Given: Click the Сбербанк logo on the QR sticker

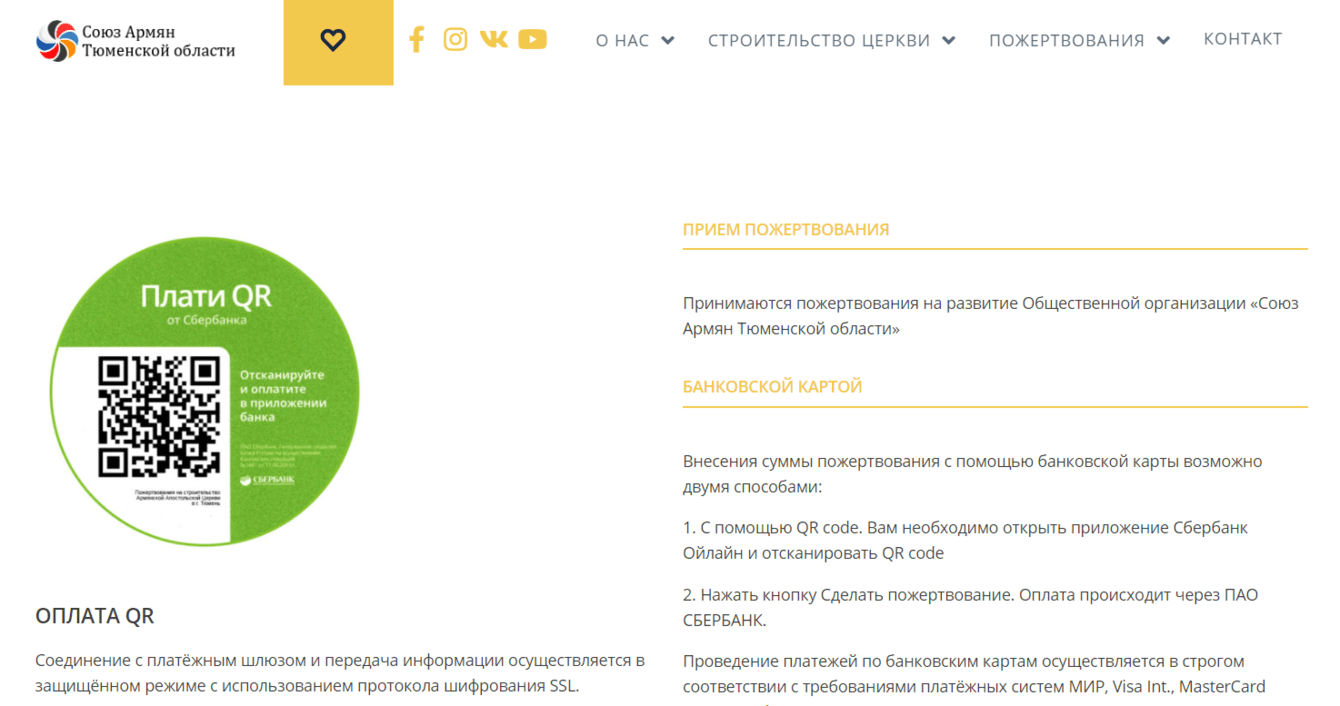Looking at the screenshot, I should click(x=268, y=480).
